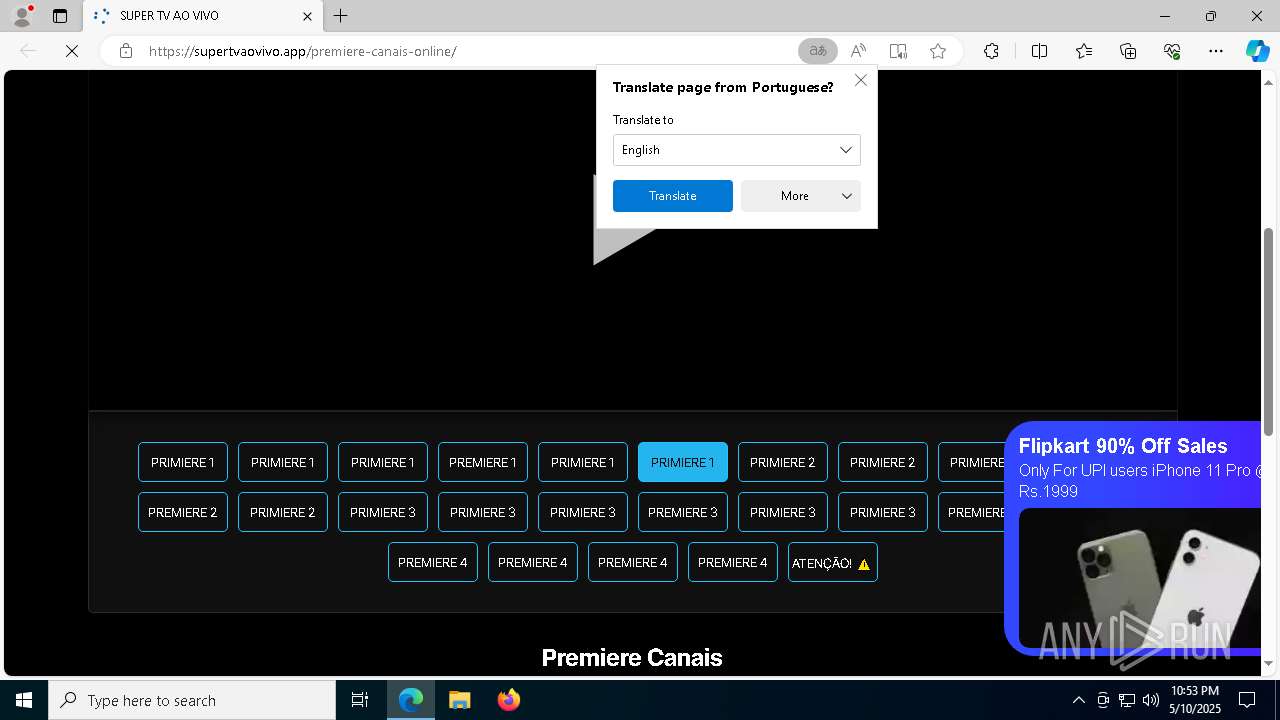
Task: Stop loading the page
Action: 72,51
